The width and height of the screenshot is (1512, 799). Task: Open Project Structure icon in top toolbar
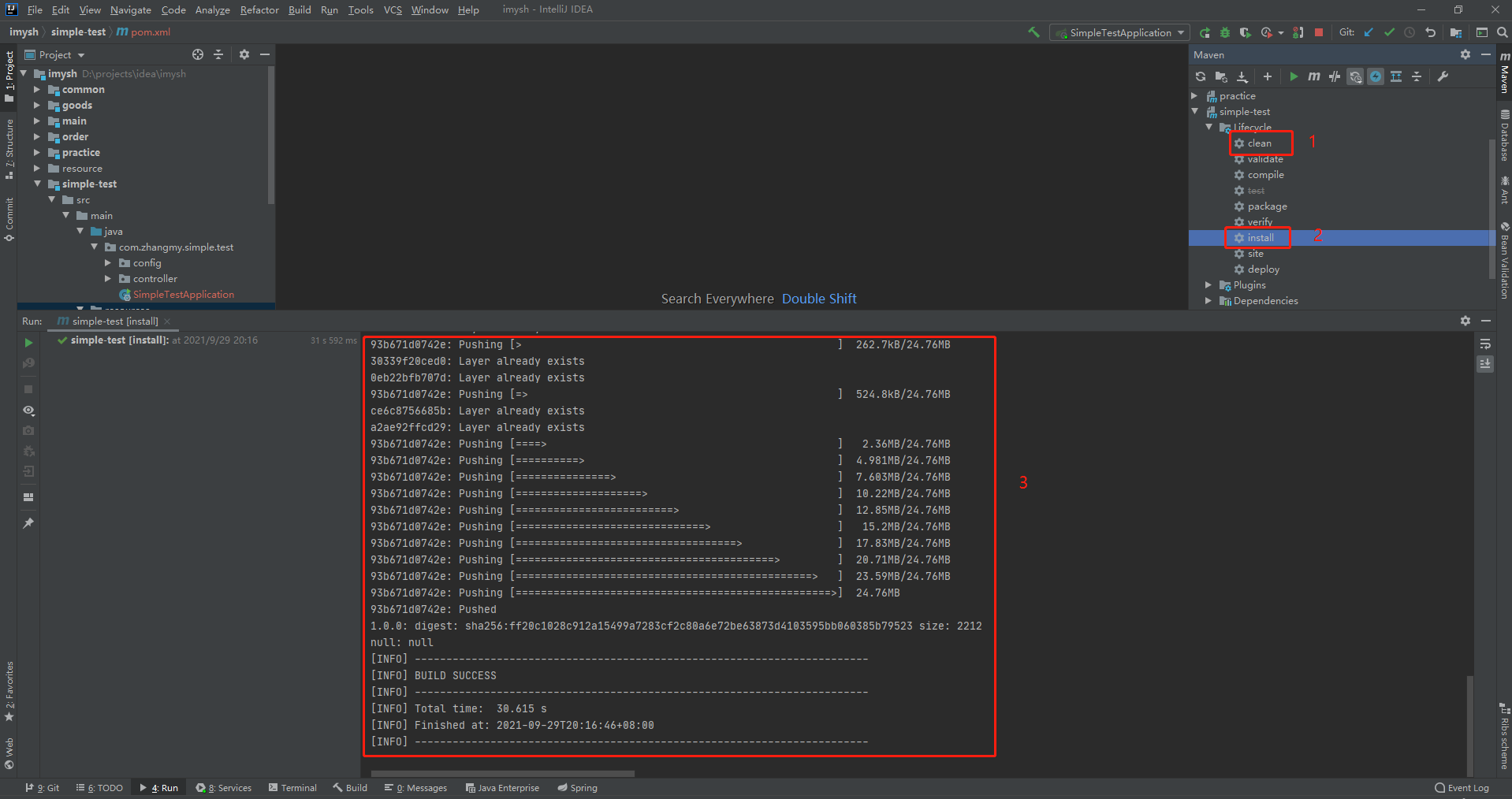[1456, 32]
